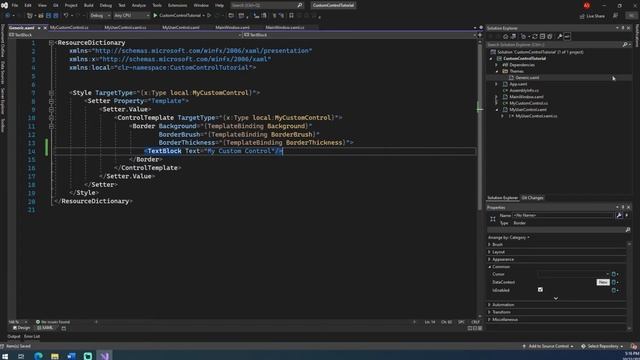Expand the Appearance property category

(x=489, y=259)
